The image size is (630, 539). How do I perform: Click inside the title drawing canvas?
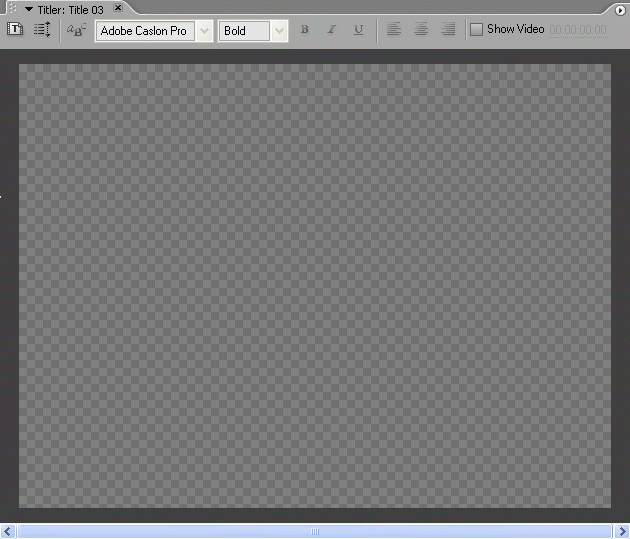[315, 286]
